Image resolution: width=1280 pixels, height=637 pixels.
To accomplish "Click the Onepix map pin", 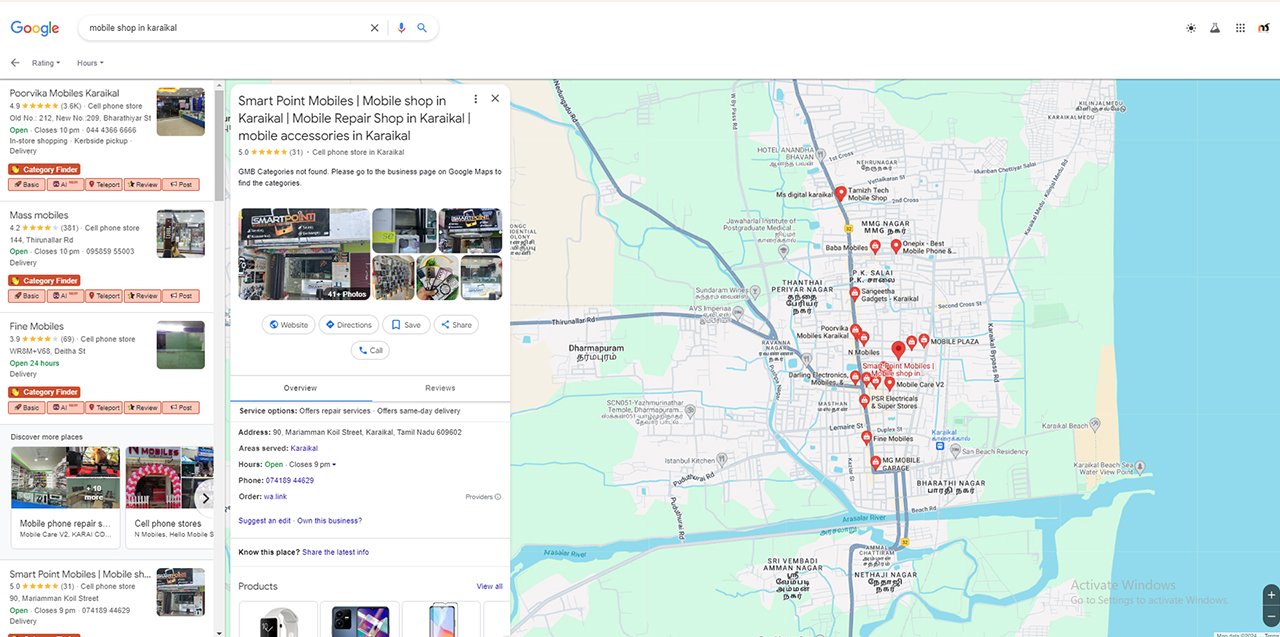I will 896,246.
